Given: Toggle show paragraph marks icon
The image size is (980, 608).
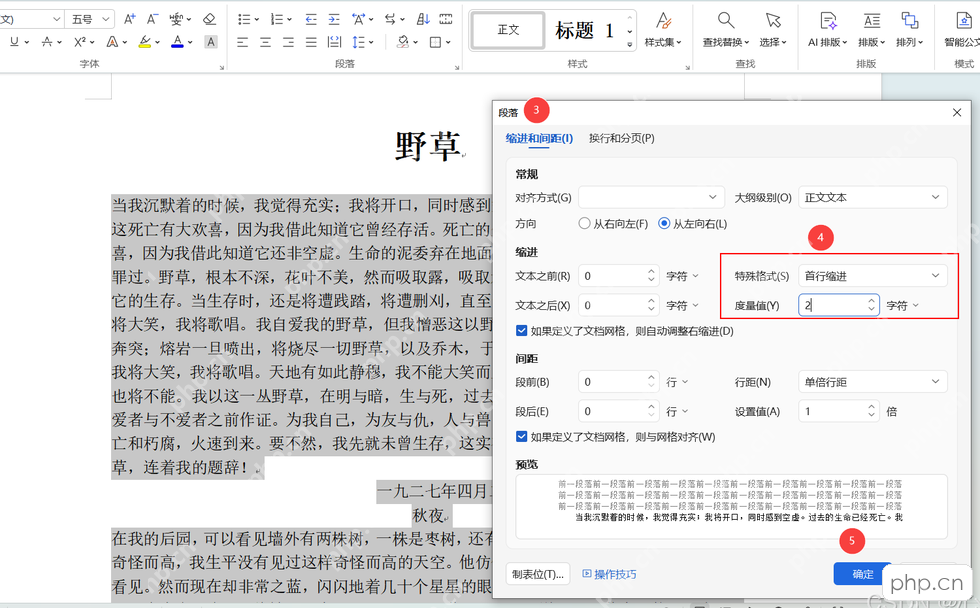Looking at the screenshot, I should (x=446, y=19).
